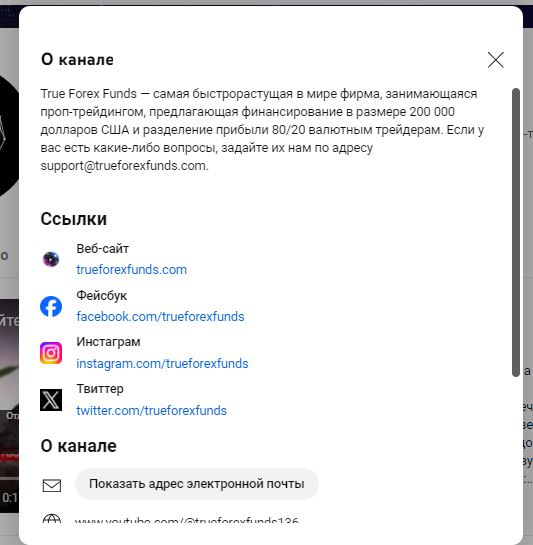Click "Показать адрес электронной почты" button
This screenshot has height=545, width=533.
[197, 484]
